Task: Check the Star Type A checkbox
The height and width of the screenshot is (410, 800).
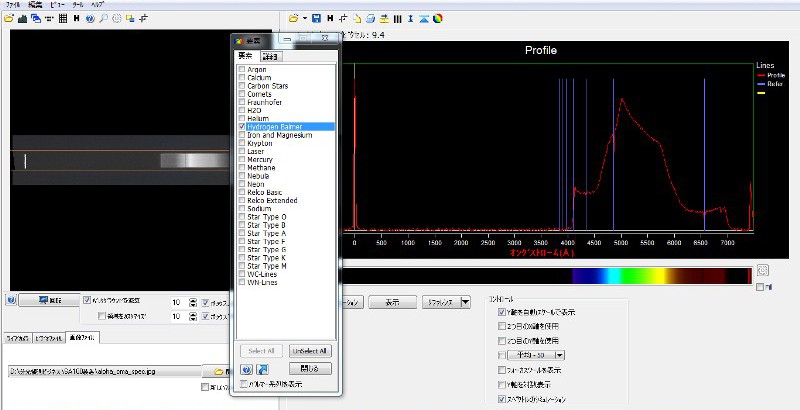Action: click(241, 232)
